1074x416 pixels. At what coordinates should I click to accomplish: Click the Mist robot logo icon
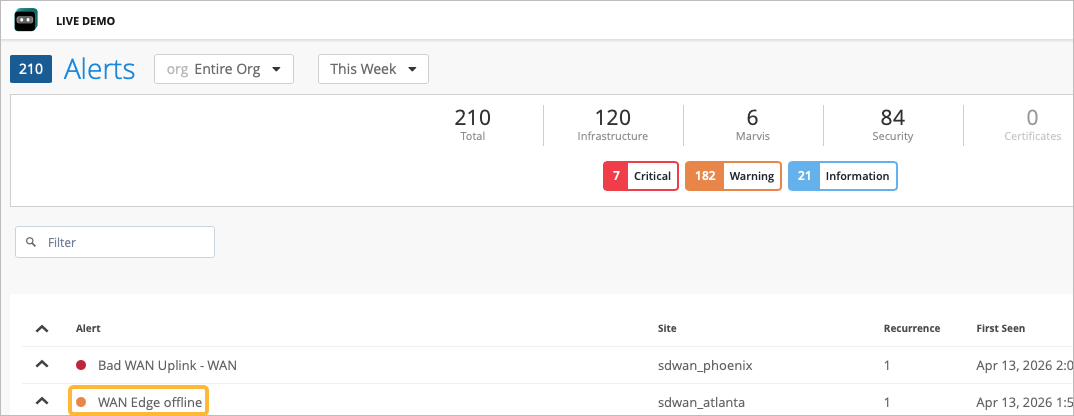point(27,19)
